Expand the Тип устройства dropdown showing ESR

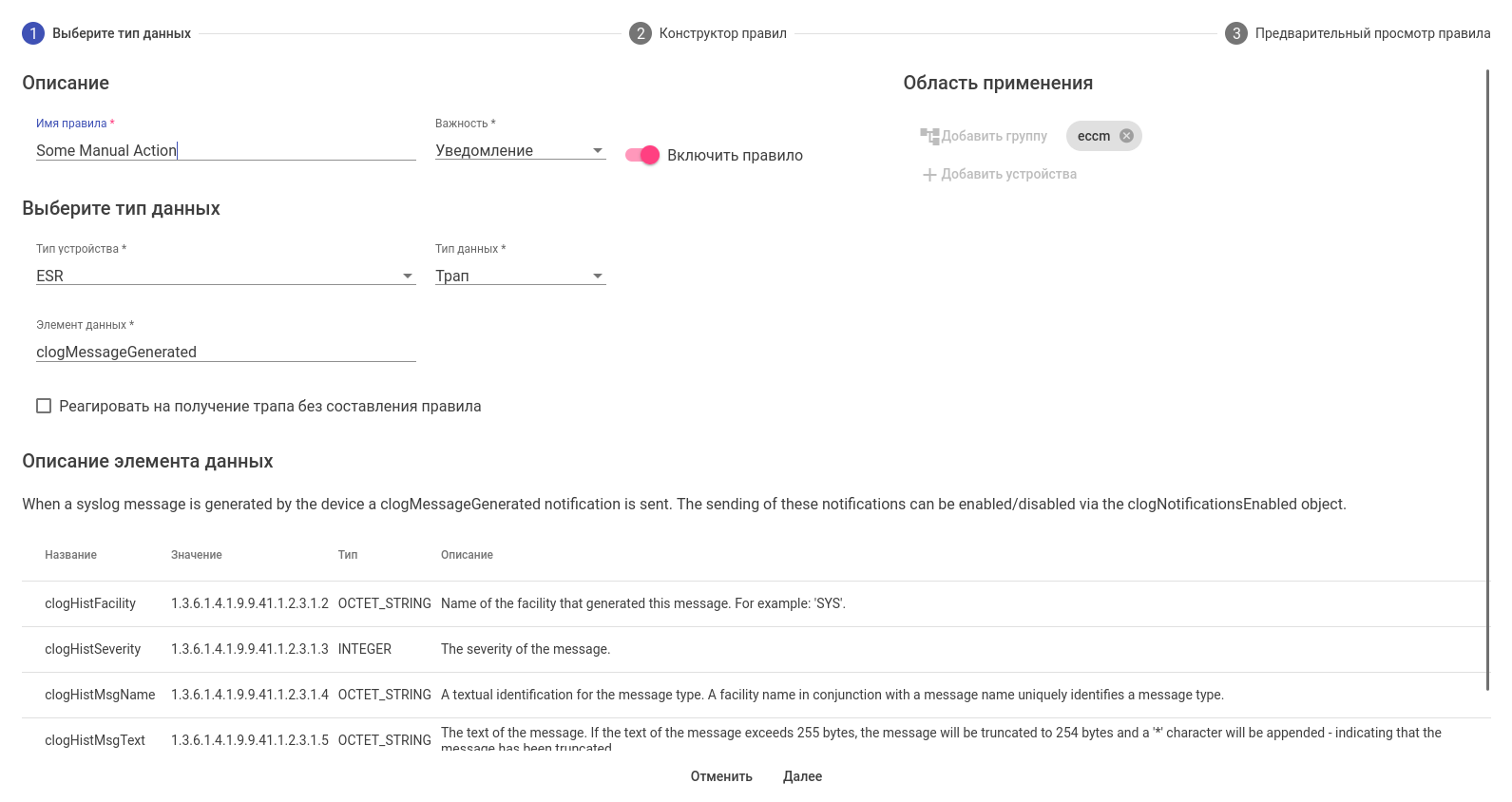225,276
